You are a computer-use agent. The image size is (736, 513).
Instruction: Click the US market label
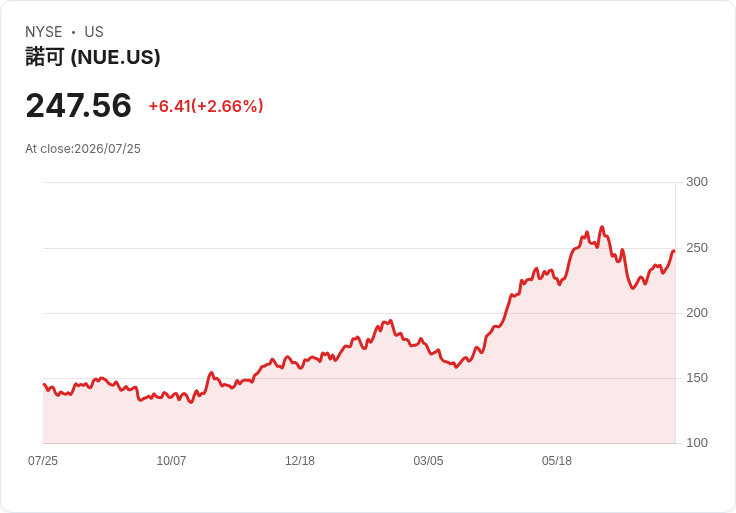[94, 32]
